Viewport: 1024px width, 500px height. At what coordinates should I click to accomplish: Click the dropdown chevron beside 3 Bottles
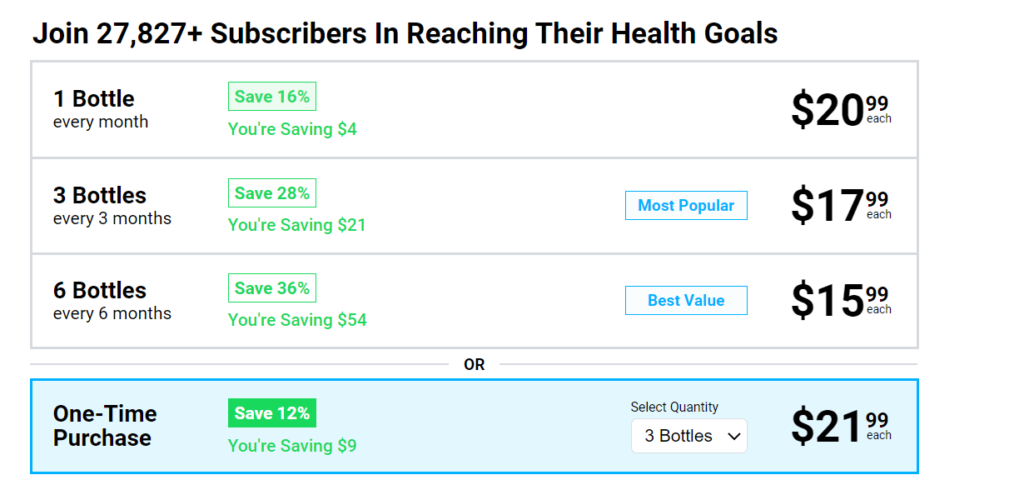733,436
